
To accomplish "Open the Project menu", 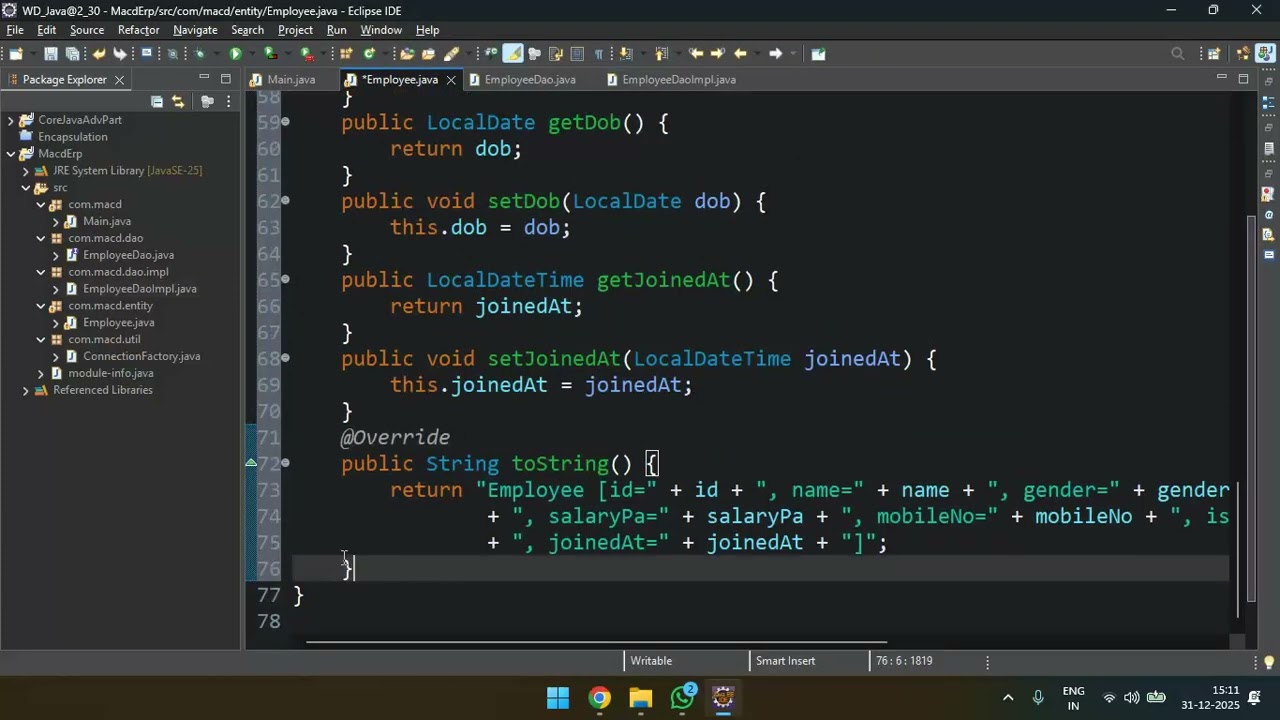I will click(295, 30).
